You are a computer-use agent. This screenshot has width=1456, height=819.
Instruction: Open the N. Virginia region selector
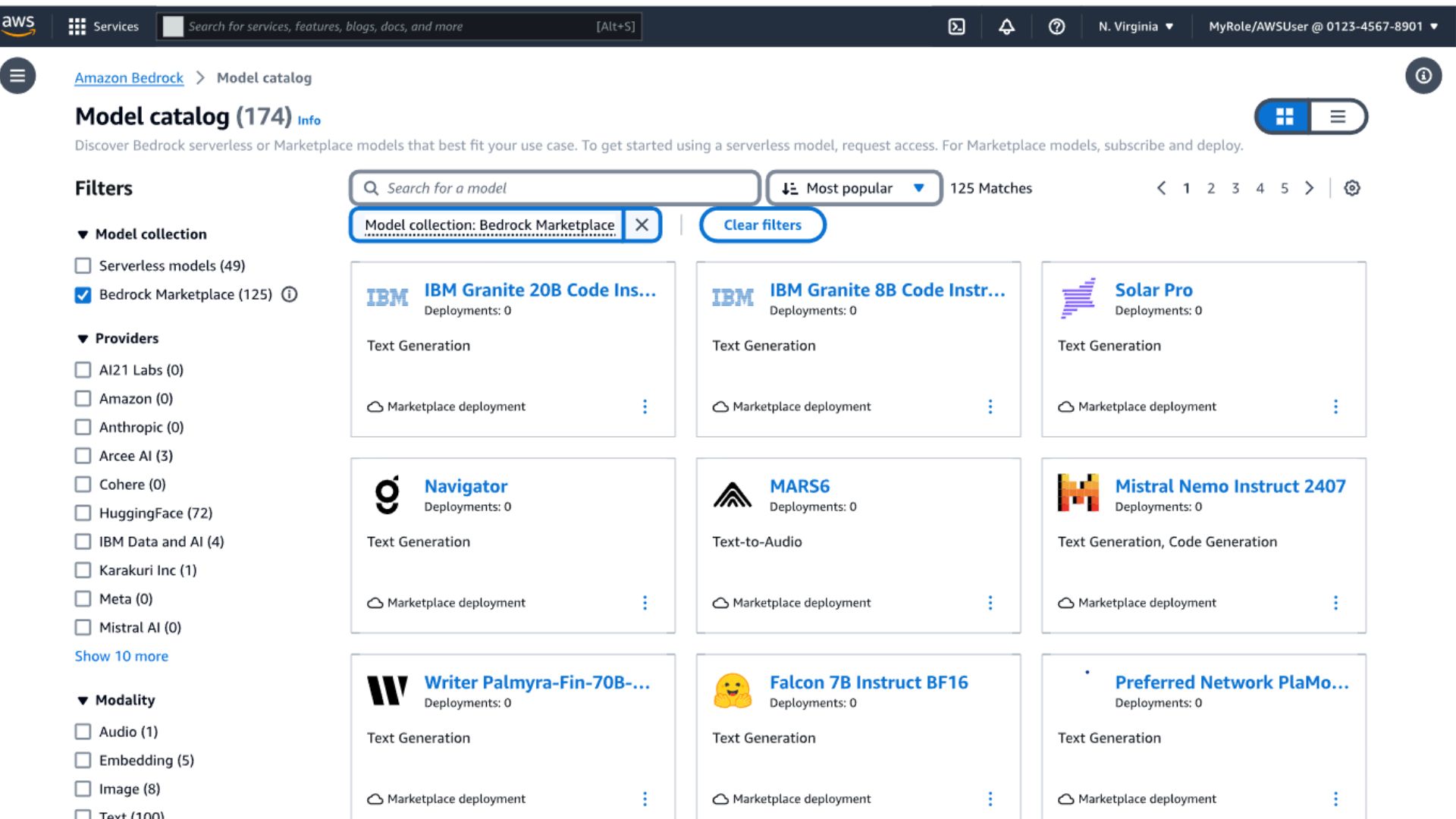[x=1135, y=27]
